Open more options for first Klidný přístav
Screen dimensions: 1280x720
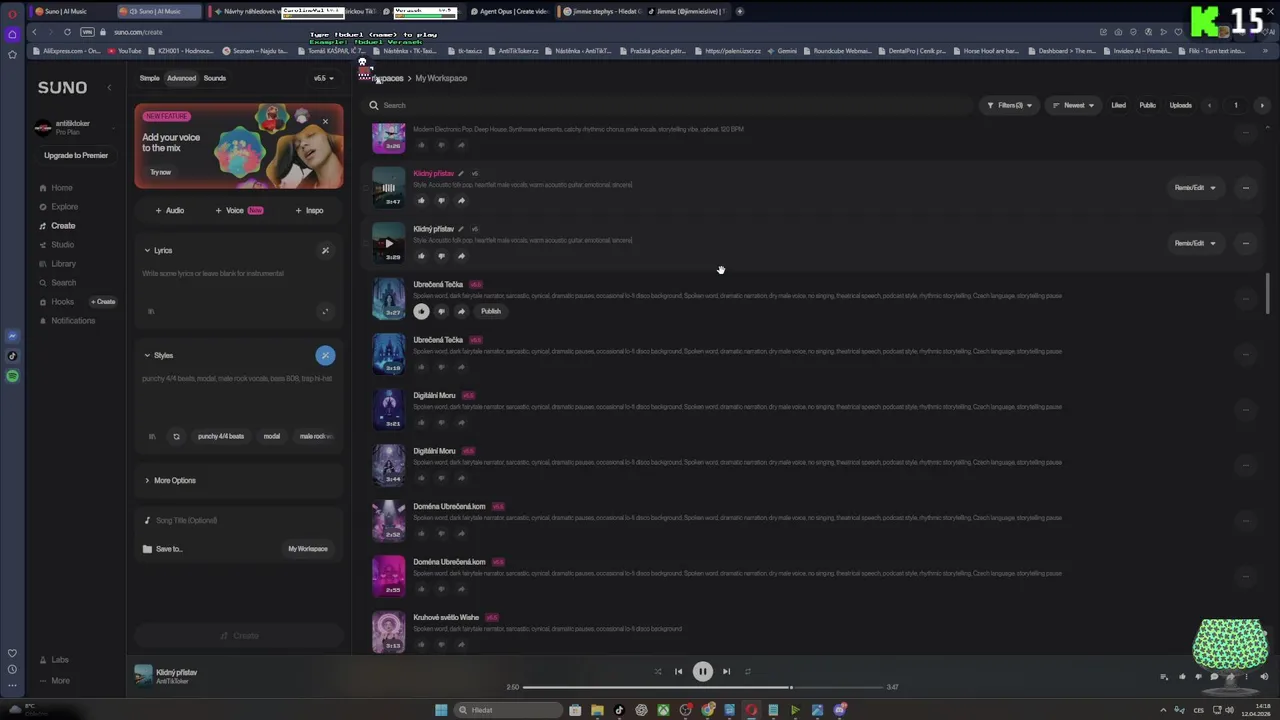point(1245,188)
